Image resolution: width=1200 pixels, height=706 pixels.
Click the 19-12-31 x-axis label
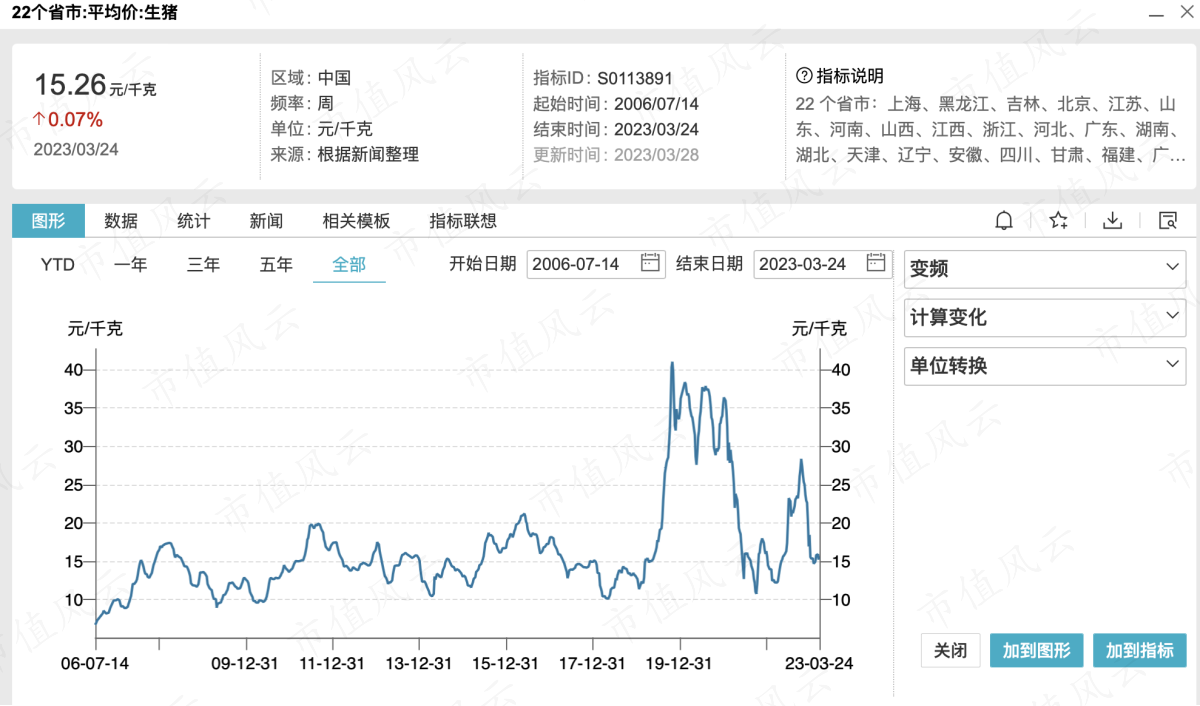coord(679,663)
